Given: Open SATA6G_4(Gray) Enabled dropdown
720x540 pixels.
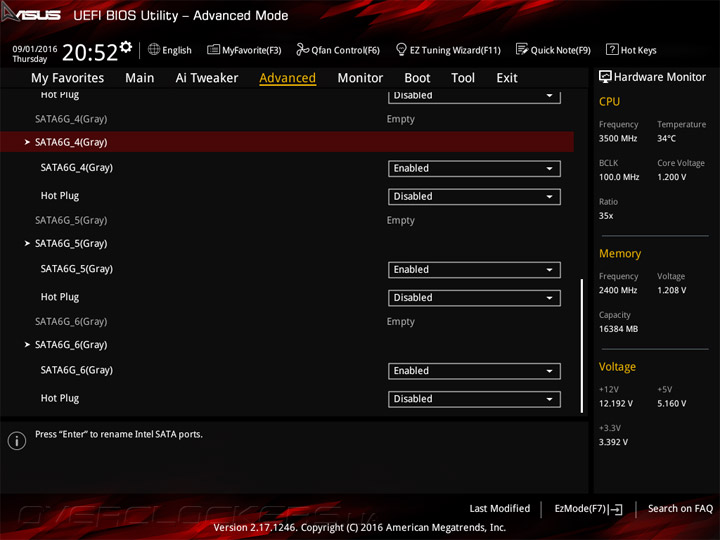Looking at the screenshot, I should tap(474, 169).
